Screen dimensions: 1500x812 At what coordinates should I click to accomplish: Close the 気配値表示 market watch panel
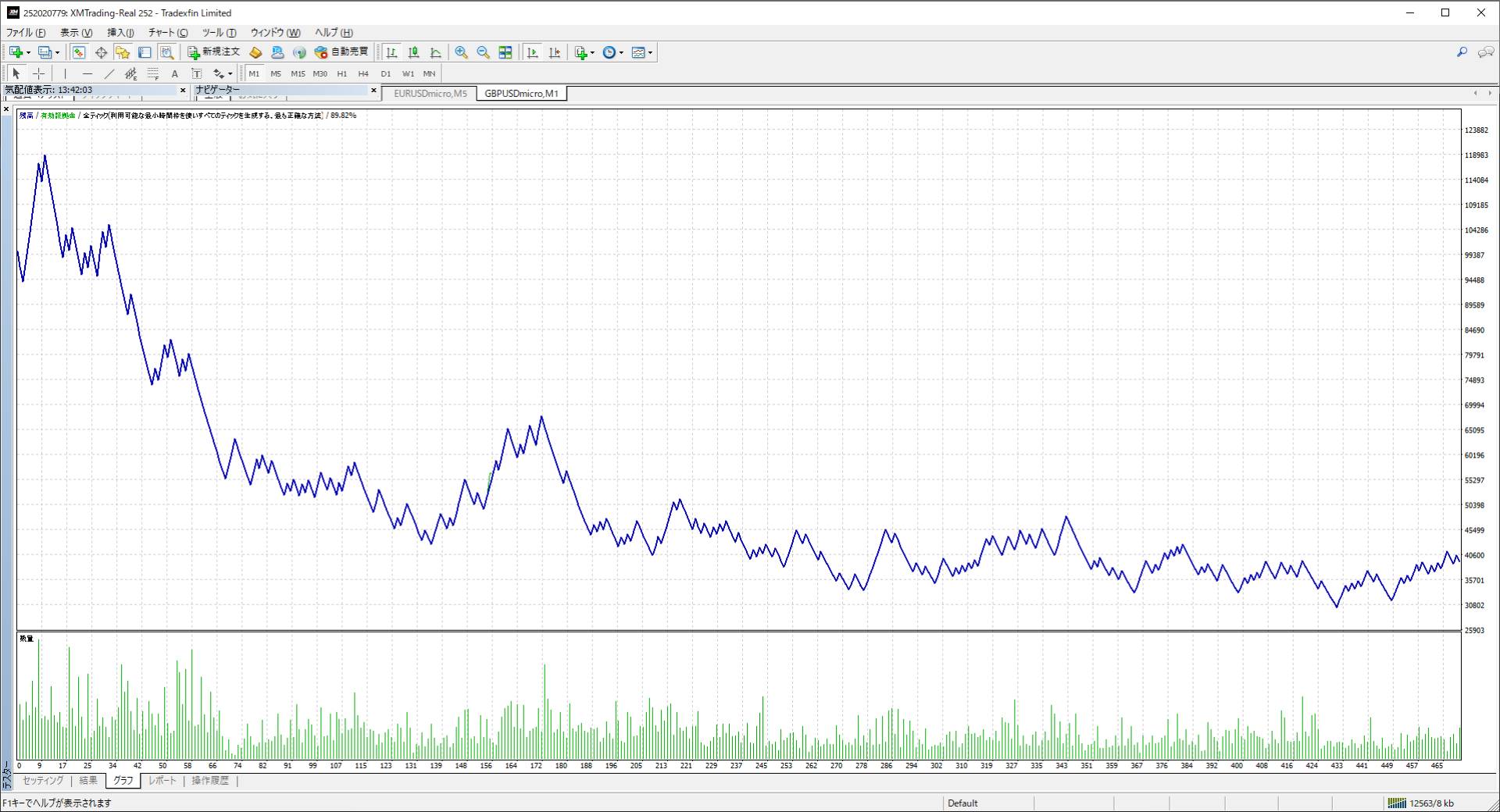(184, 91)
